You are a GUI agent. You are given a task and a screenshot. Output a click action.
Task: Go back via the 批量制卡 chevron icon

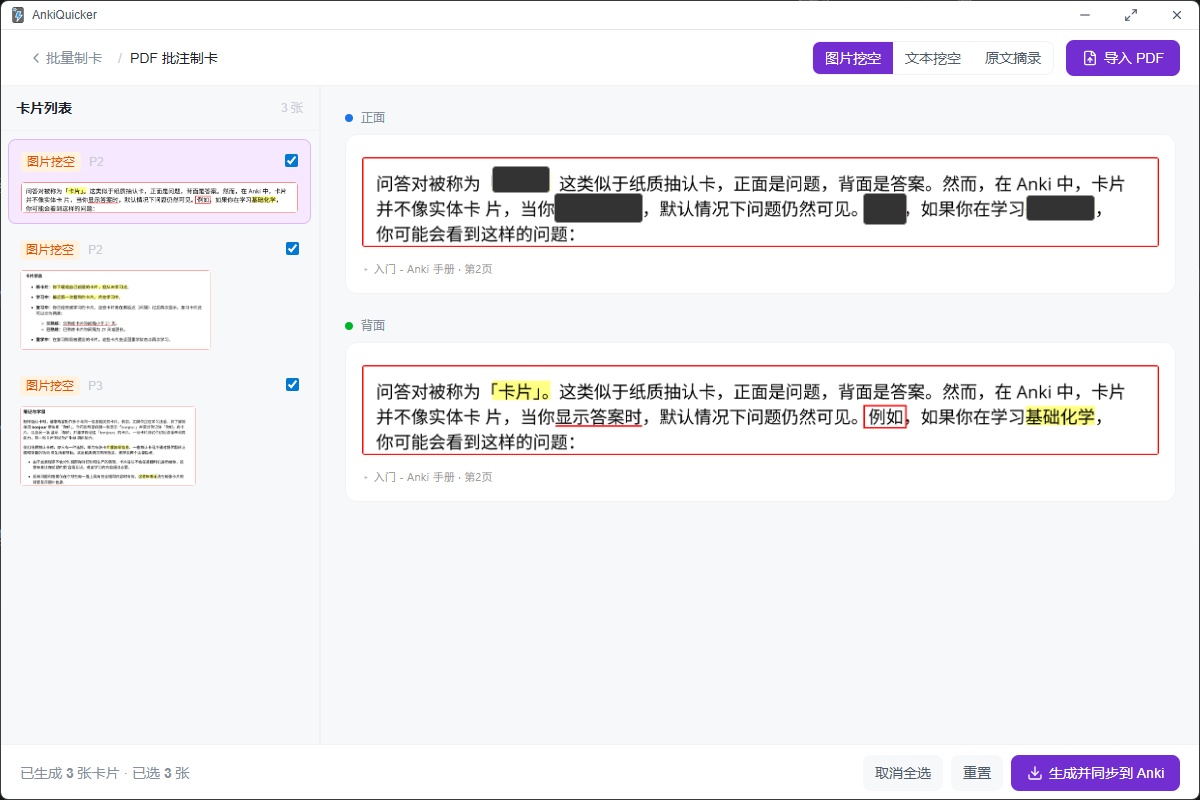(36, 58)
